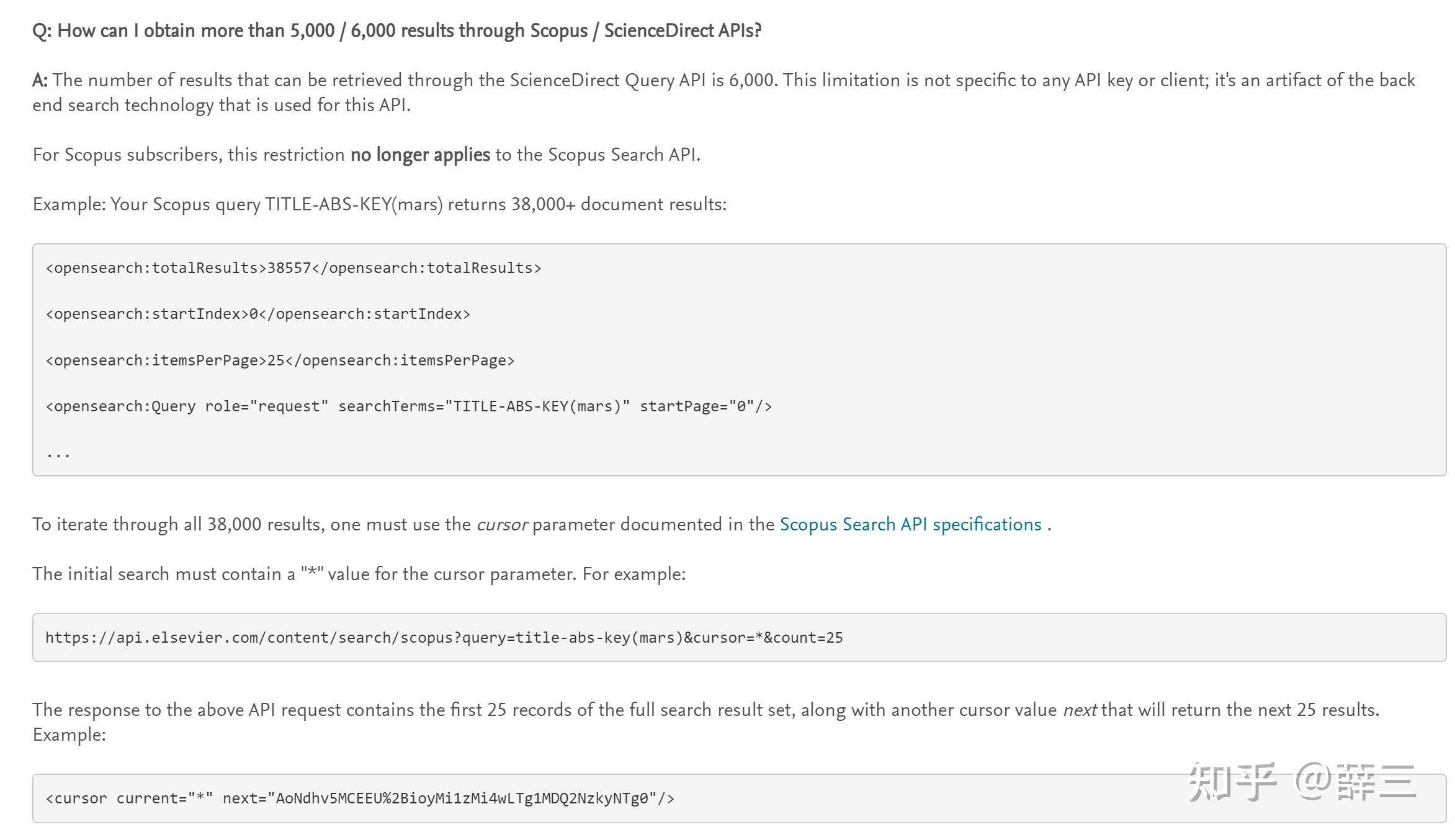The height and width of the screenshot is (840, 1455).
Task: Click the opensearch:itemsPerPage code line
Action: pyautogui.click(x=280, y=360)
